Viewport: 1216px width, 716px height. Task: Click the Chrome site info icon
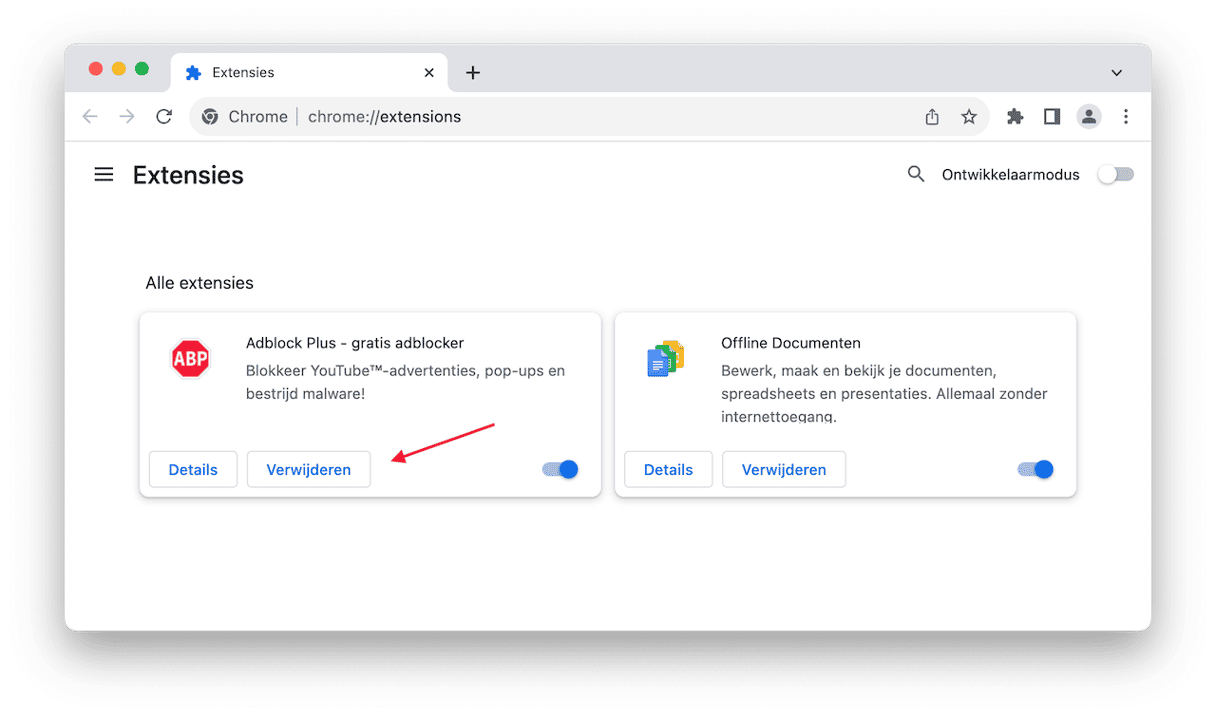(210, 117)
